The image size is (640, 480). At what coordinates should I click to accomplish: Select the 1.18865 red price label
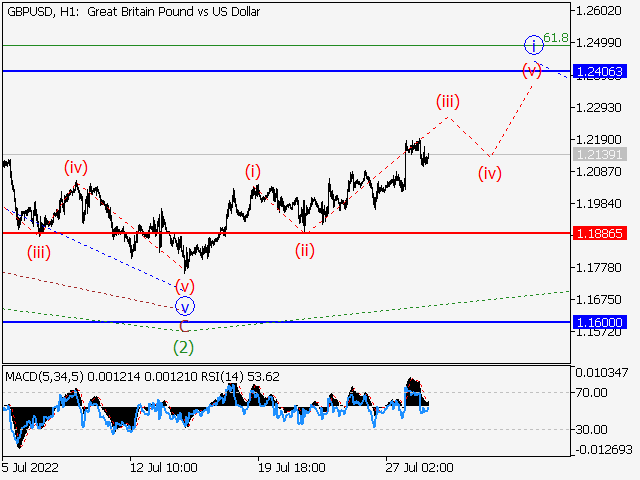coord(600,233)
